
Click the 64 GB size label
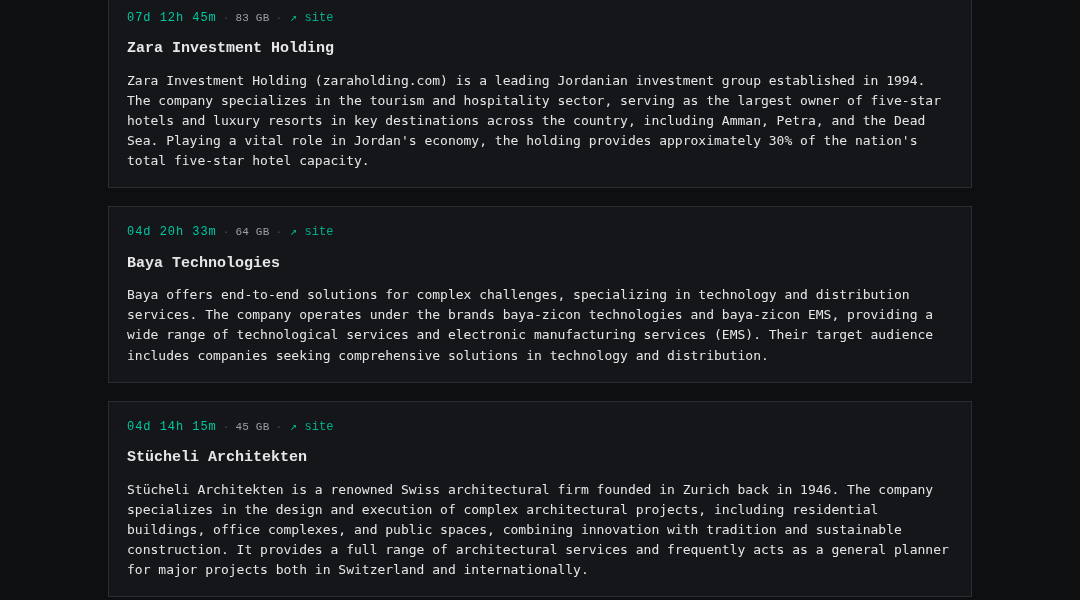pyautogui.click(x=252, y=232)
